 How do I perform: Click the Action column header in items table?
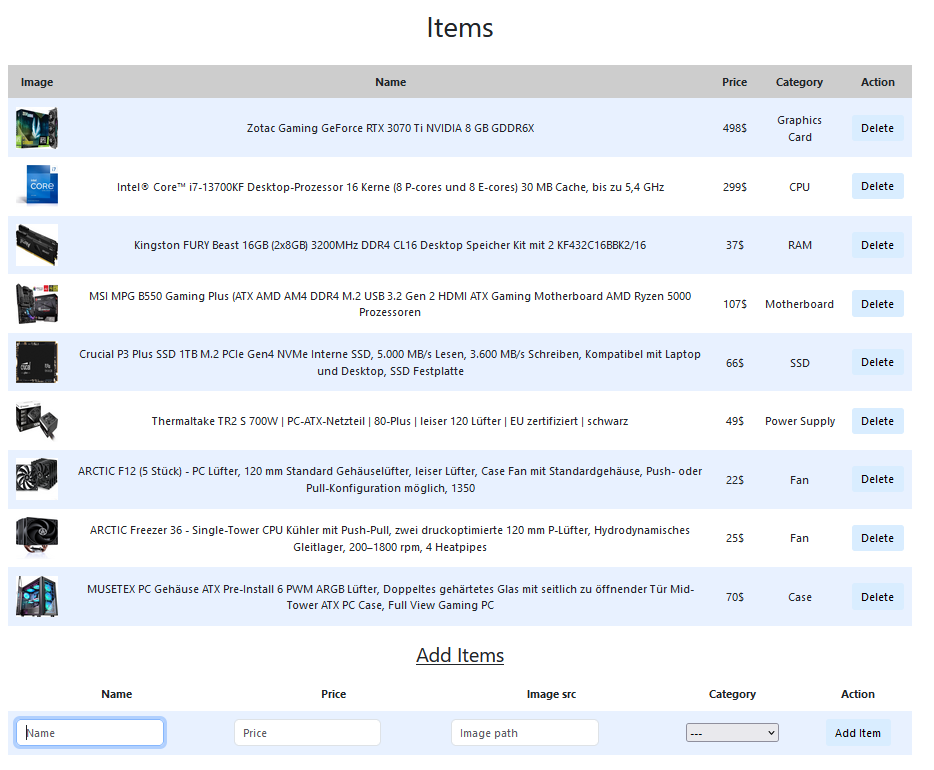tap(877, 82)
